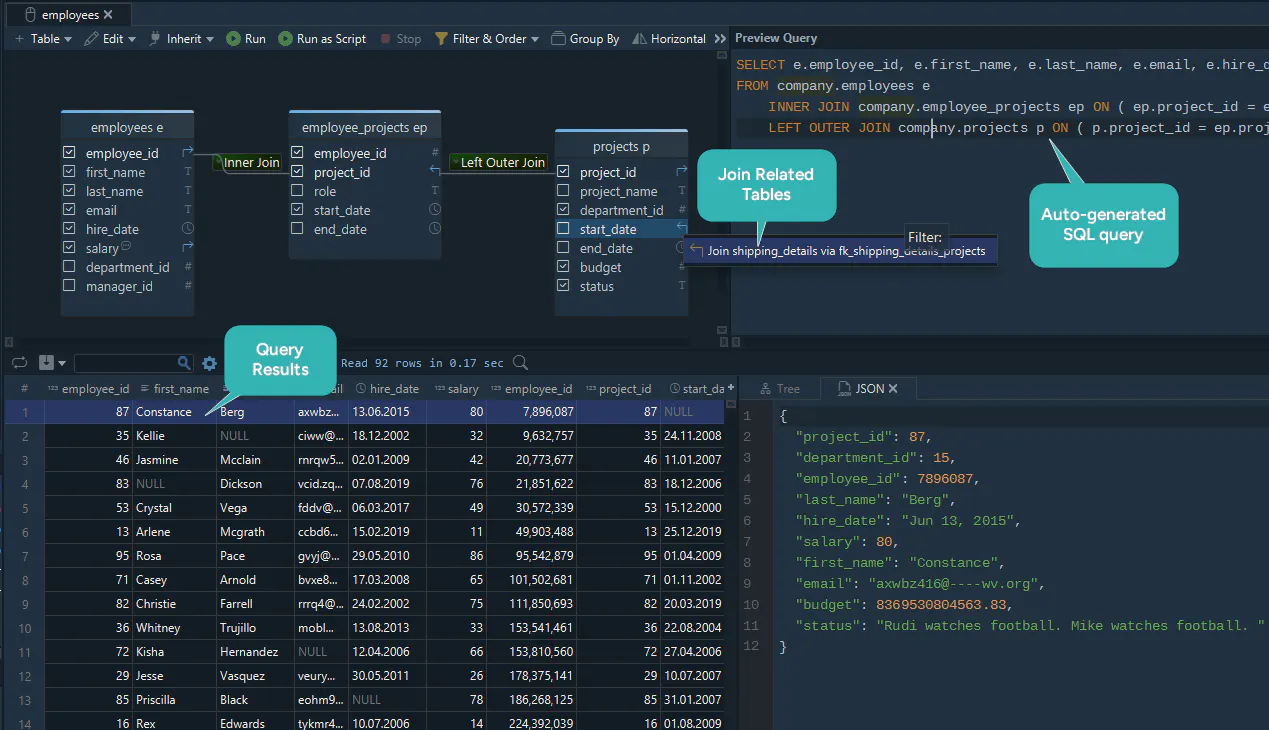Switch layout using the Horizontal button

click(x=669, y=39)
